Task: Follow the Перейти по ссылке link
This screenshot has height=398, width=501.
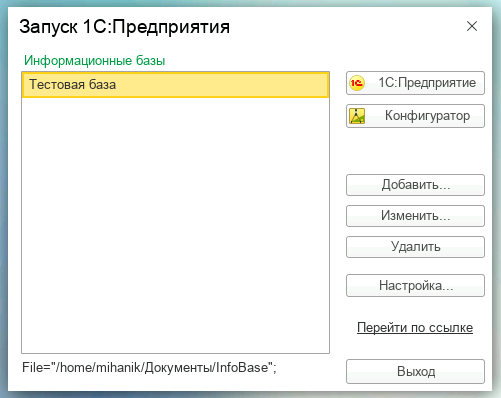Action: [415, 328]
